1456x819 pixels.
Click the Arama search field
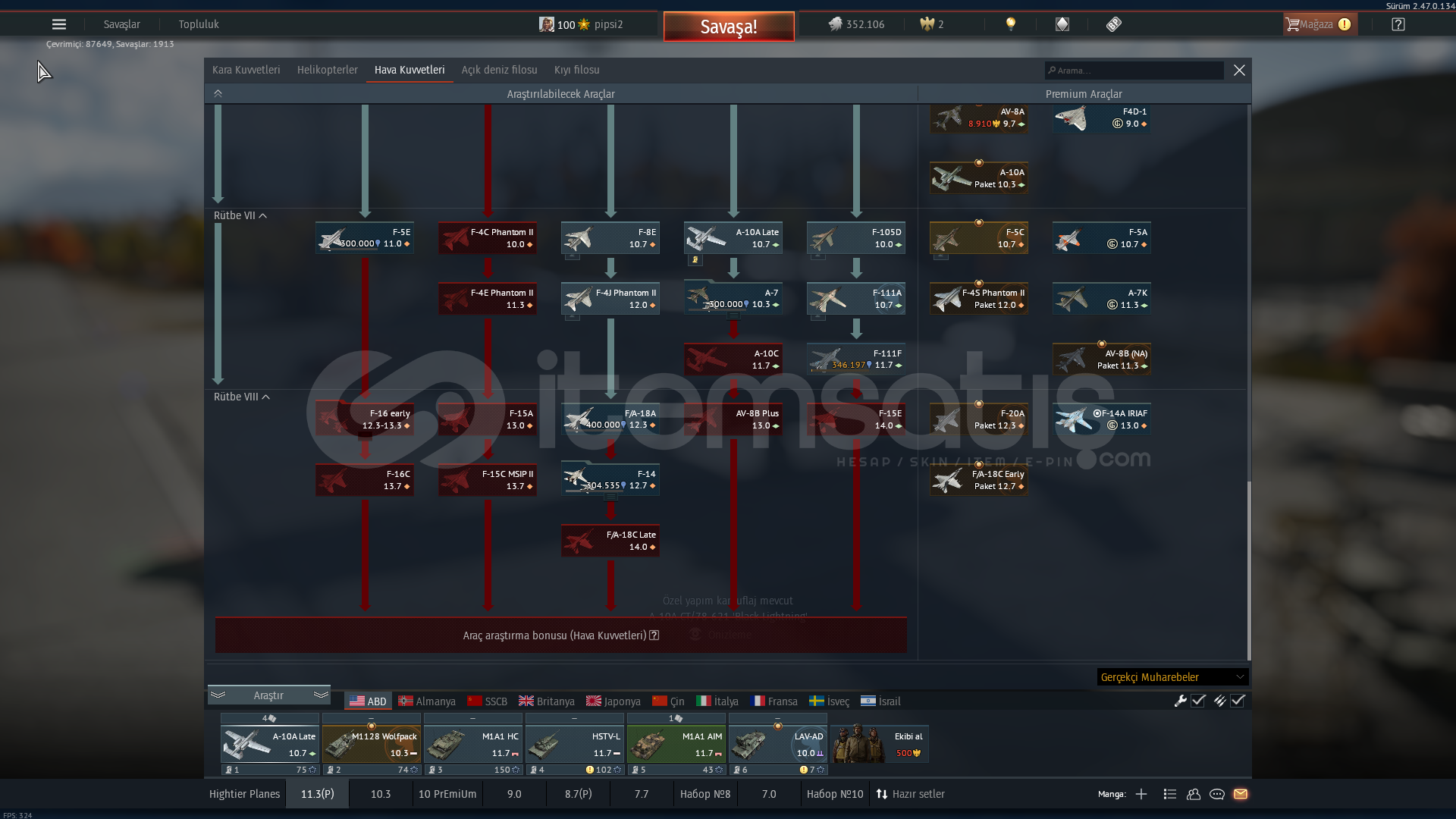click(1134, 71)
